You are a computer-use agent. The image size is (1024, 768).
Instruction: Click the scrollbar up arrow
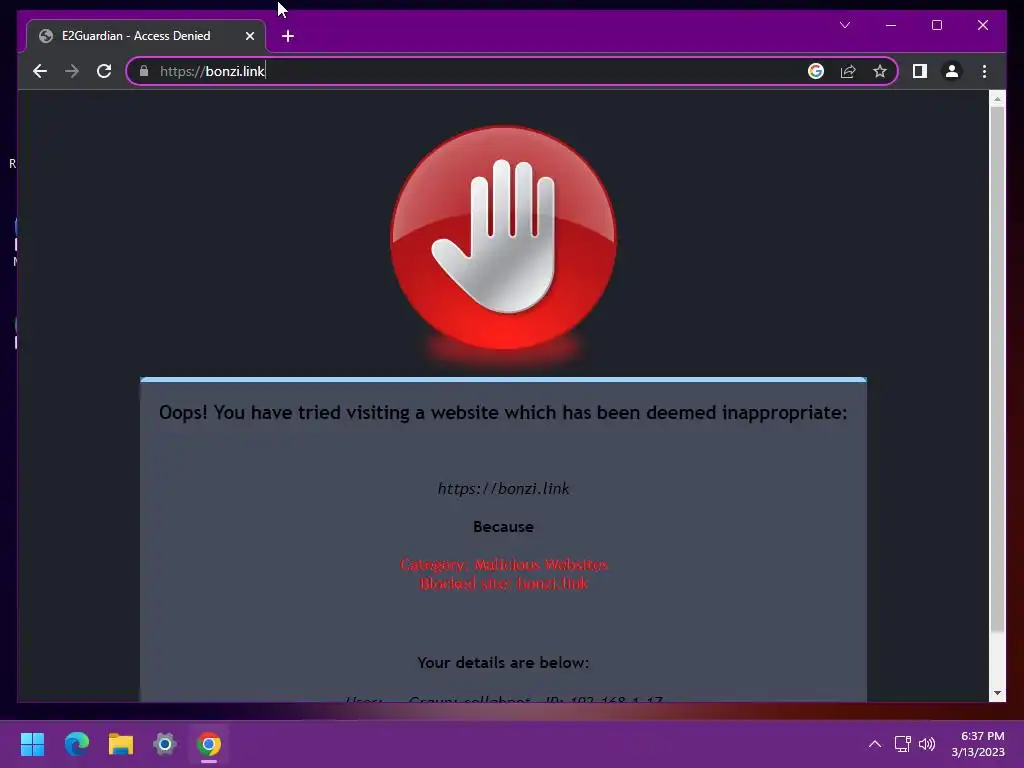pos(997,99)
